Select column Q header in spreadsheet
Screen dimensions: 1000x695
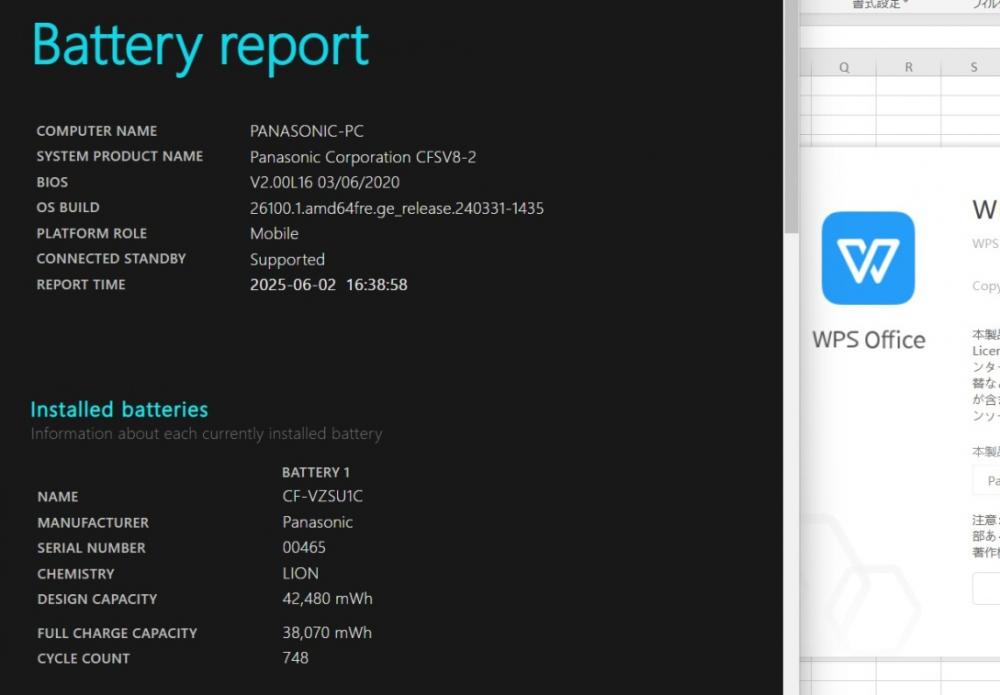tap(844, 67)
